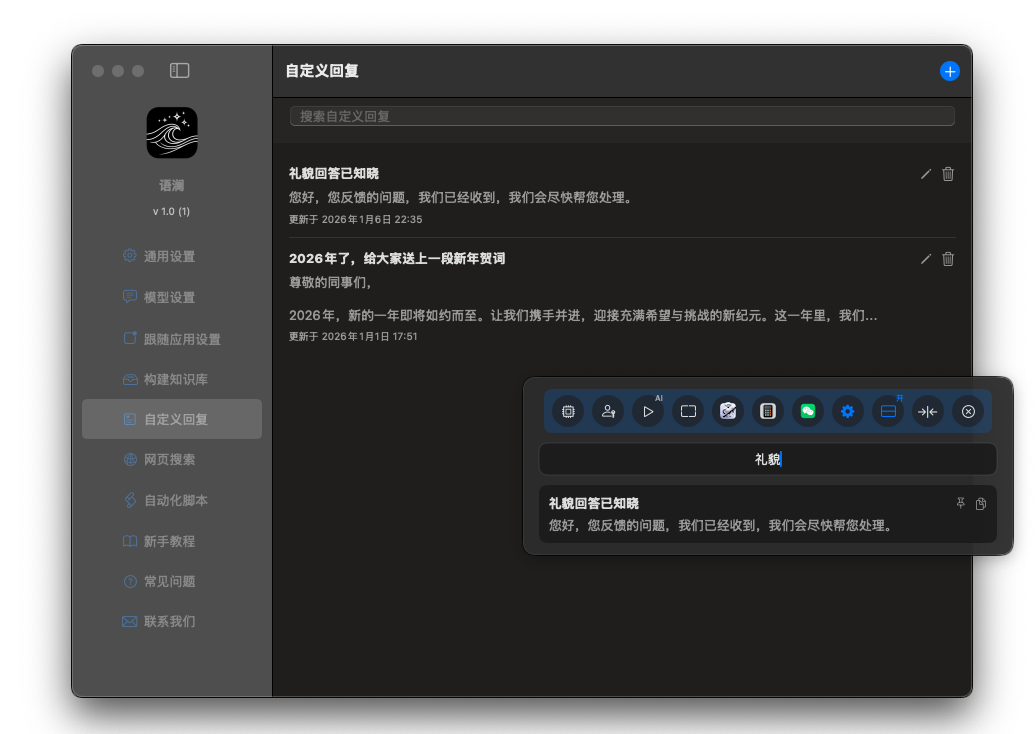Click the blue gear icon in floating toolbar
The height and width of the screenshot is (734, 1035).
(848, 411)
